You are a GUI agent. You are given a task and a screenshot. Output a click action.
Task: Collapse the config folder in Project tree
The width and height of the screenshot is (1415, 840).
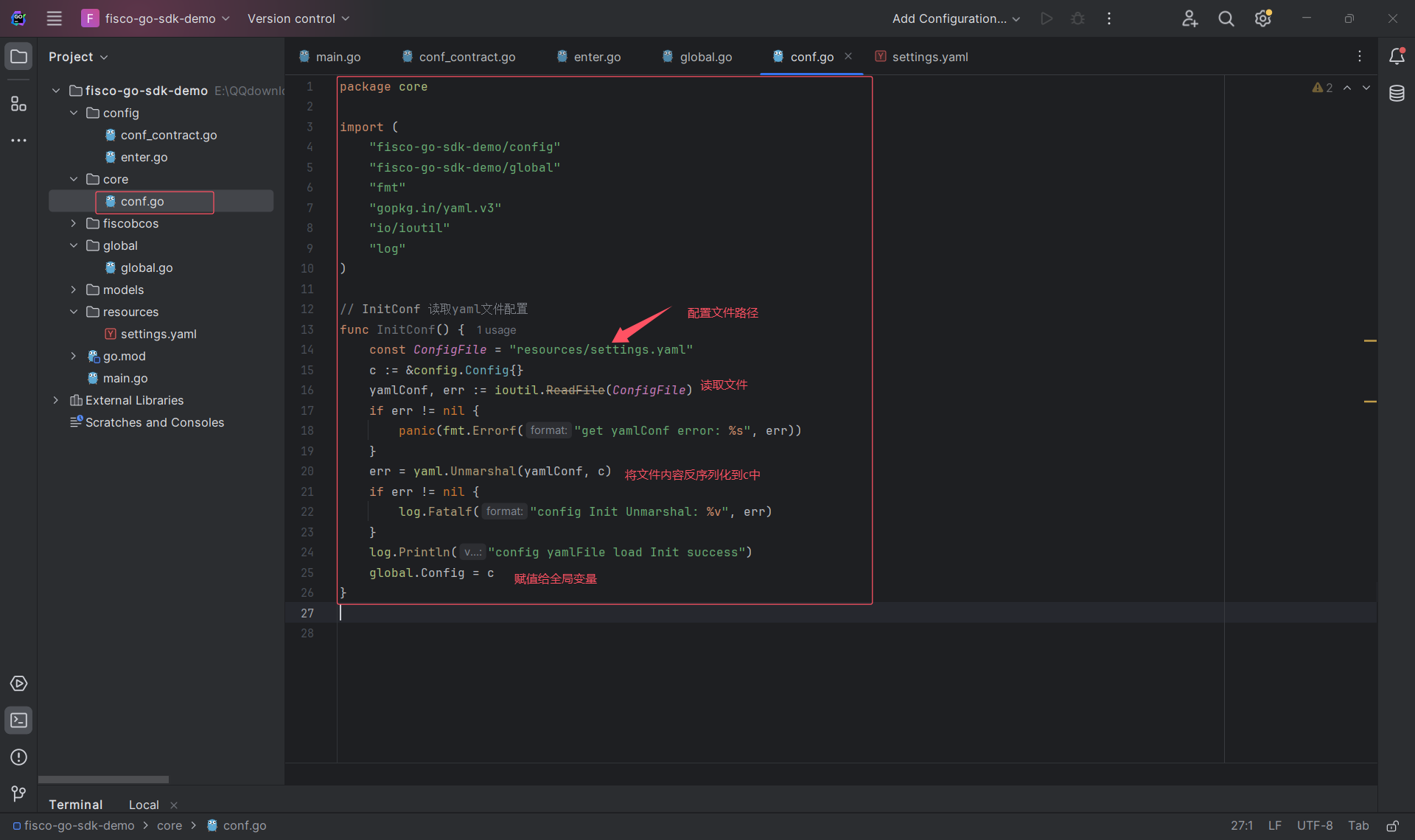coord(73,112)
